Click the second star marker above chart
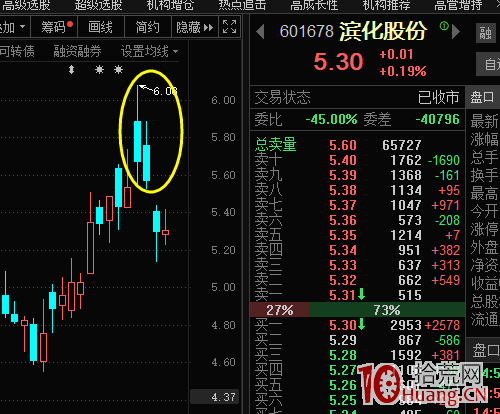 click(118, 70)
